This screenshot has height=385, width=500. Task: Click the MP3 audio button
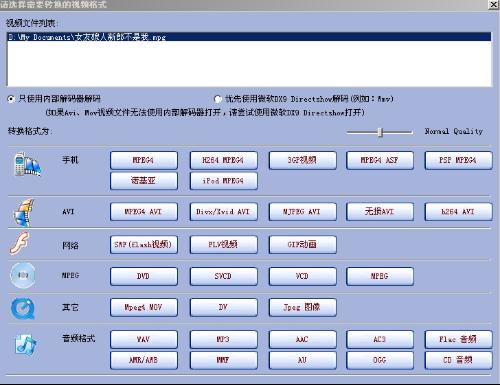click(x=223, y=339)
